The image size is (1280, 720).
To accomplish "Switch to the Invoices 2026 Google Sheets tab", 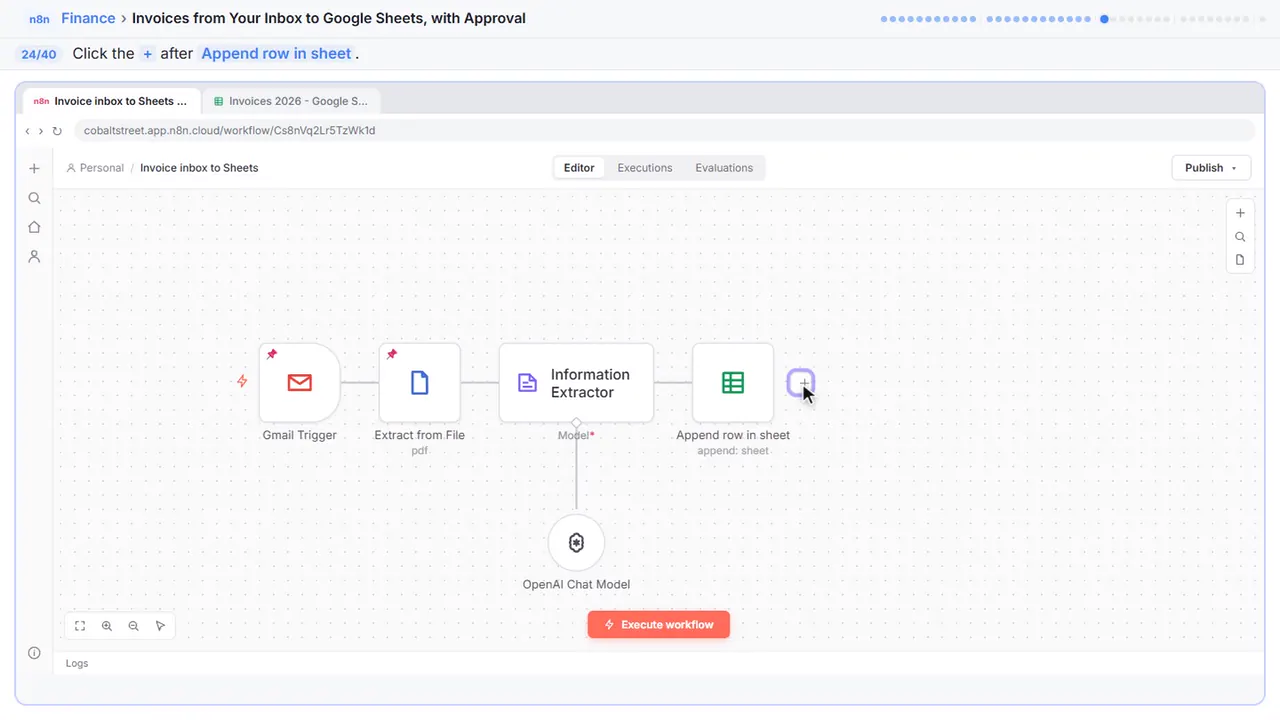I will click(291, 101).
